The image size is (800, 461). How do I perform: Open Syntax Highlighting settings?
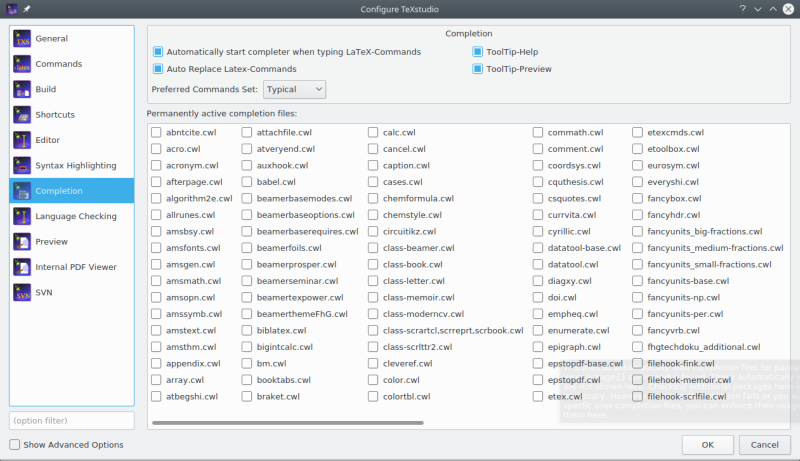[71, 165]
